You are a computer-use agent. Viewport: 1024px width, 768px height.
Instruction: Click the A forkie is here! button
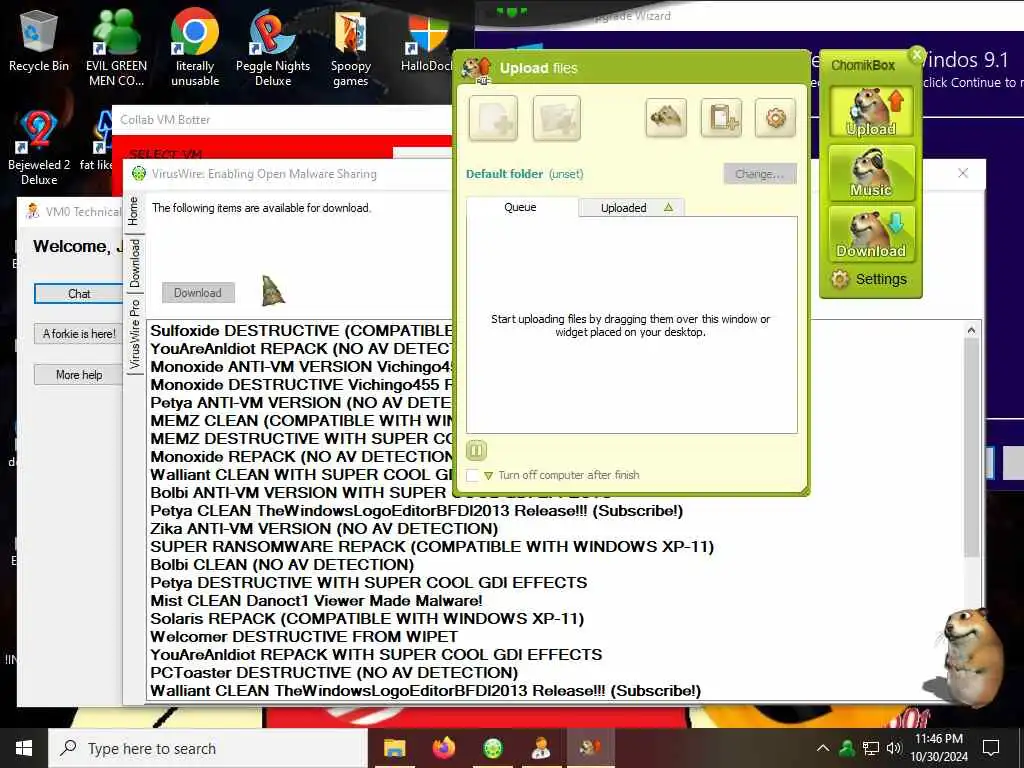point(78,334)
